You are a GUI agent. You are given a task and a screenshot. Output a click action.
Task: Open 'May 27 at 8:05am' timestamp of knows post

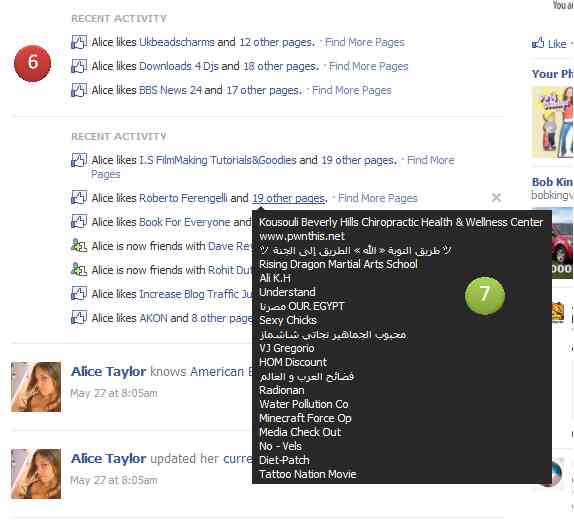114,393
